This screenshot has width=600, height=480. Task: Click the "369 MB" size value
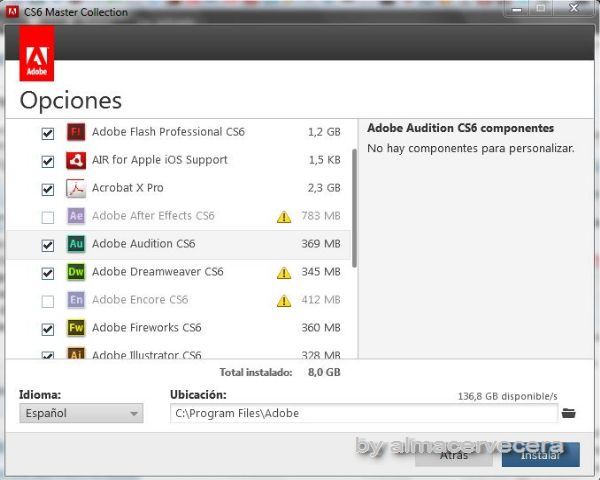click(321, 244)
